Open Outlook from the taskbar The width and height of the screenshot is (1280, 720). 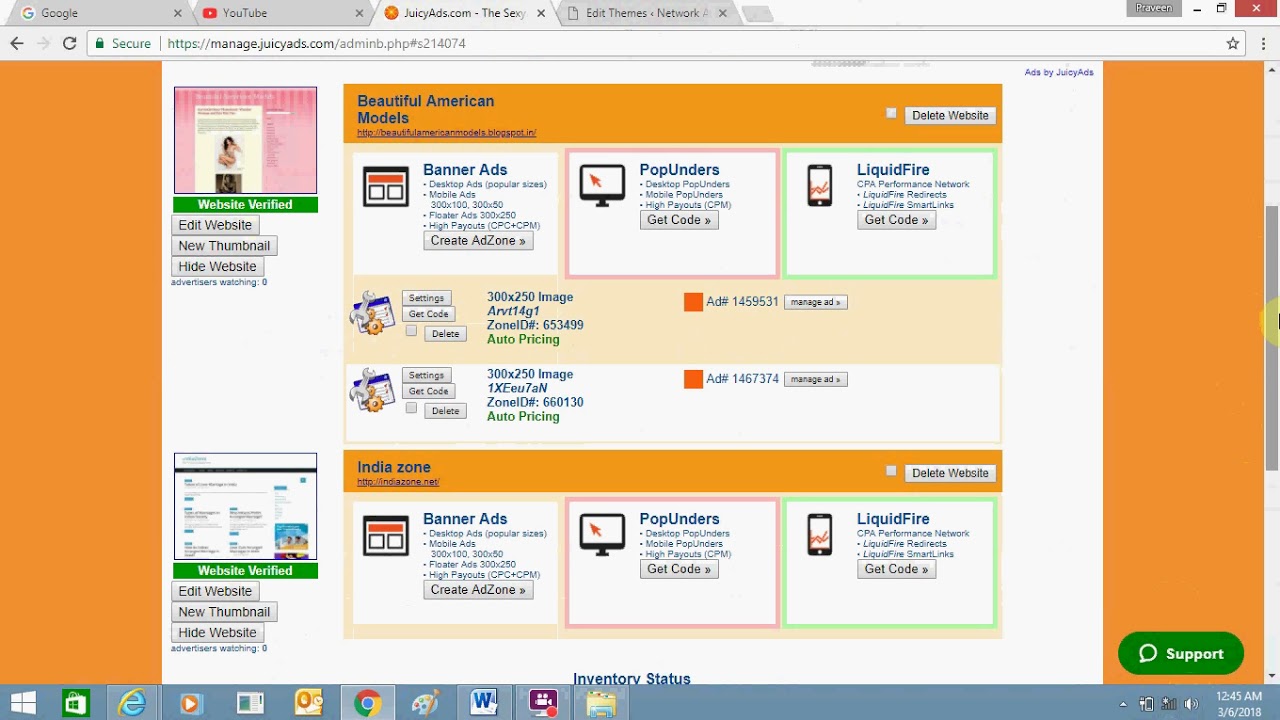coord(309,703)
